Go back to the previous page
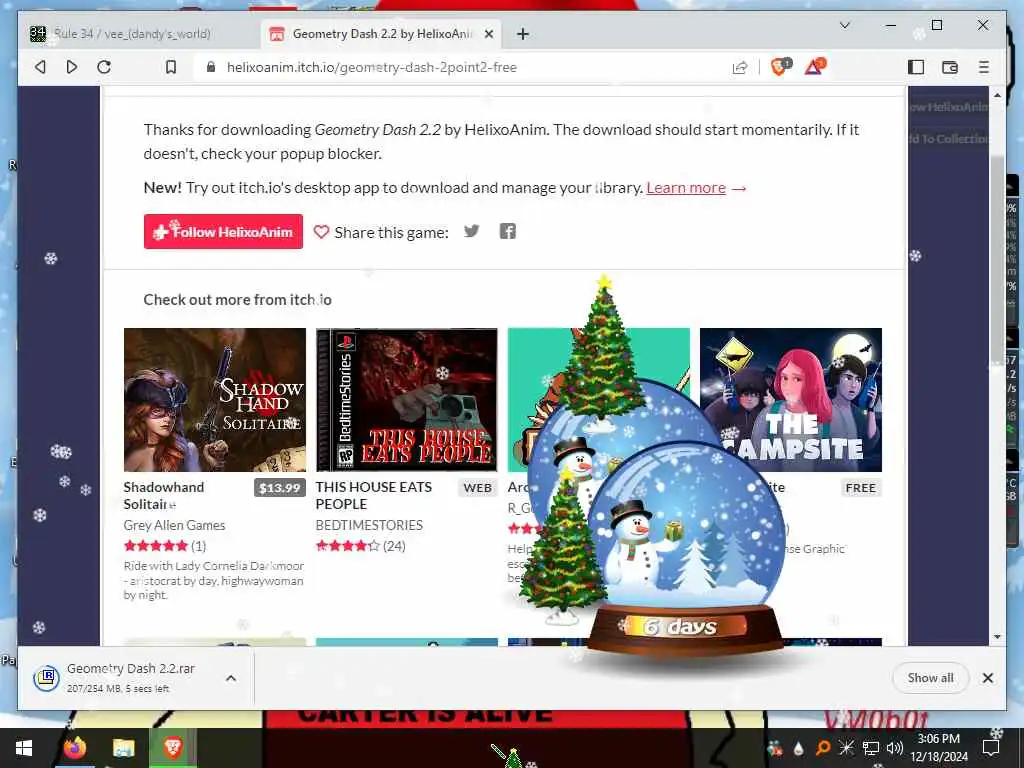Viewport: 1024px width, 768px height. point(40,67)
